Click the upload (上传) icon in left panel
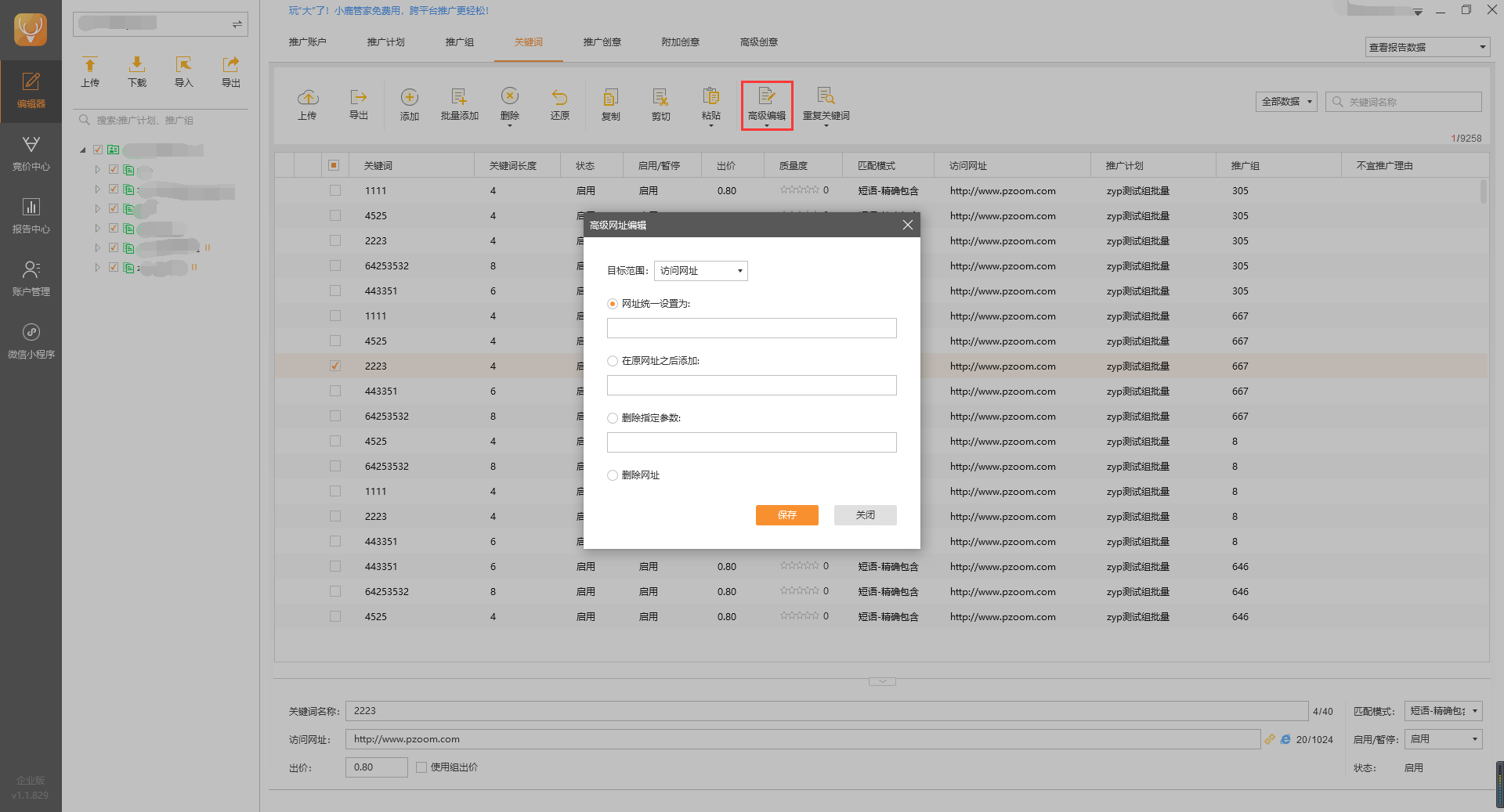Image resolution: width=1504 pixels, height=812 pixels. click(90, 71)
